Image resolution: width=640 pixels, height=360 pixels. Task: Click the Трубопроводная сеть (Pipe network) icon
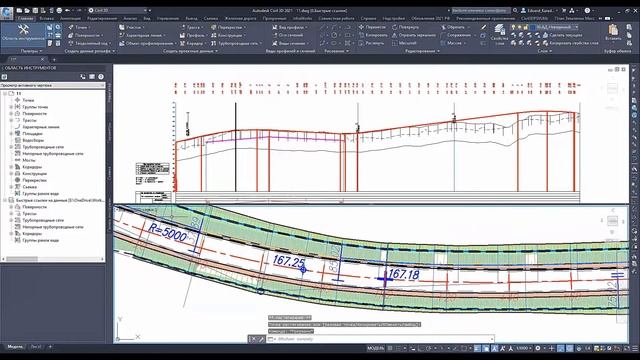pos(213,43)
